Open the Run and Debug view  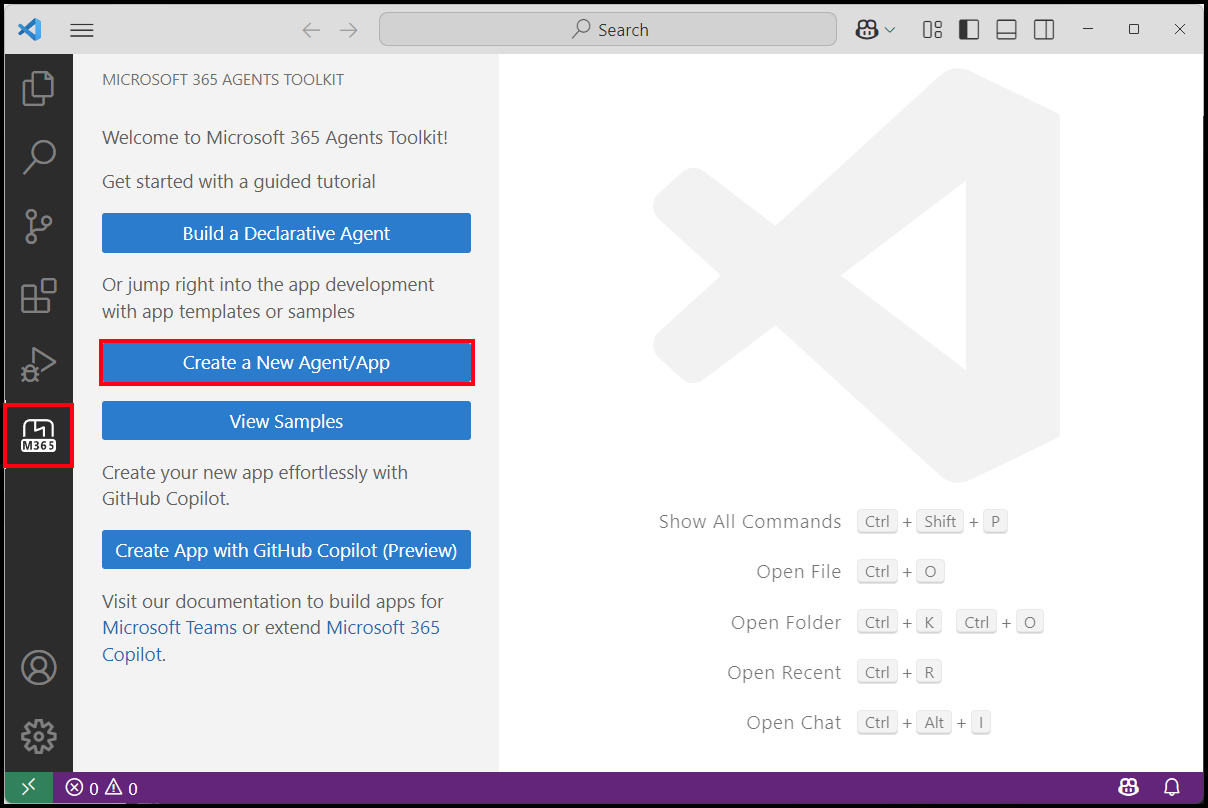coord(39,366)
